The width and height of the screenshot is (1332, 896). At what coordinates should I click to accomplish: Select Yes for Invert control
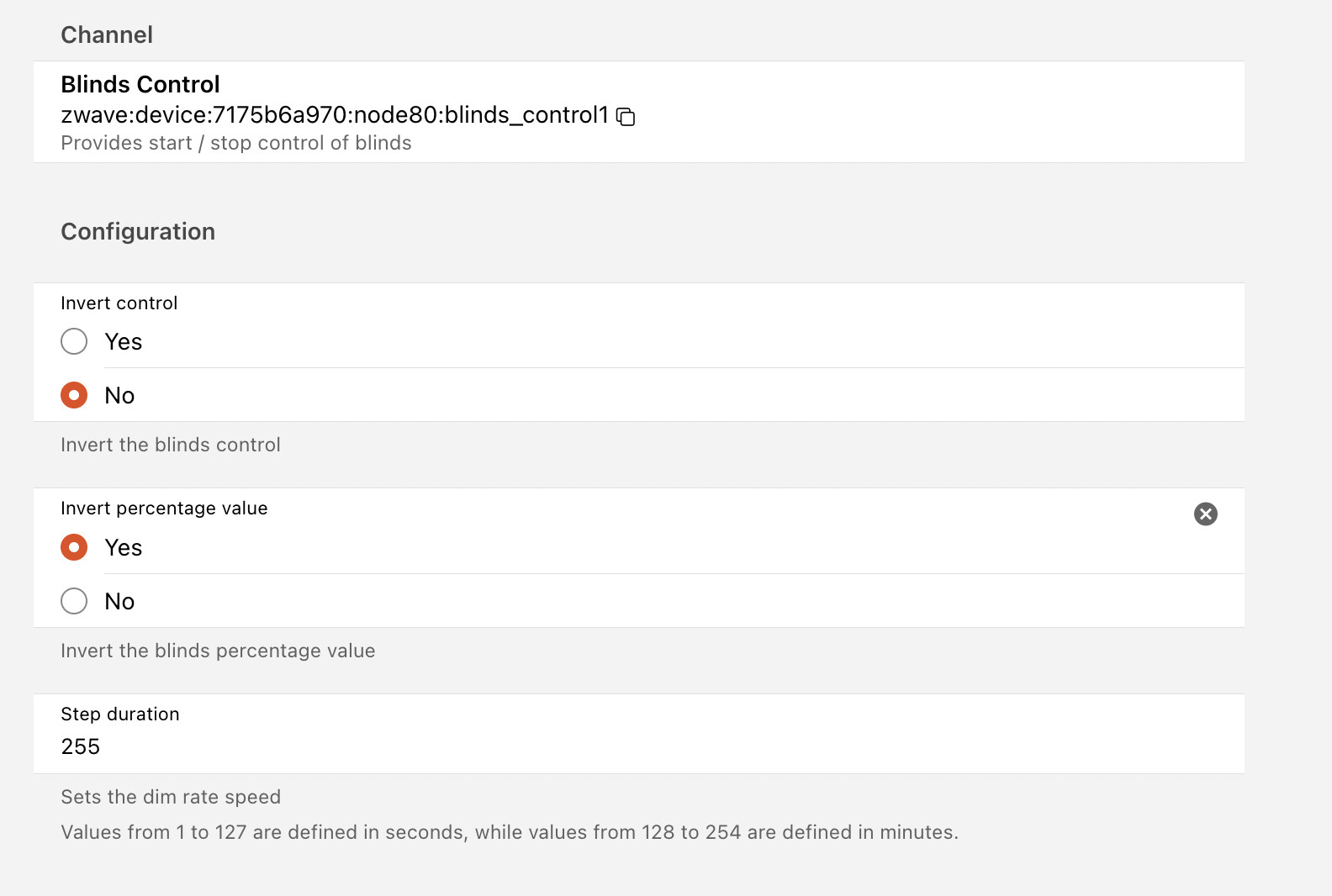[74, 341]
